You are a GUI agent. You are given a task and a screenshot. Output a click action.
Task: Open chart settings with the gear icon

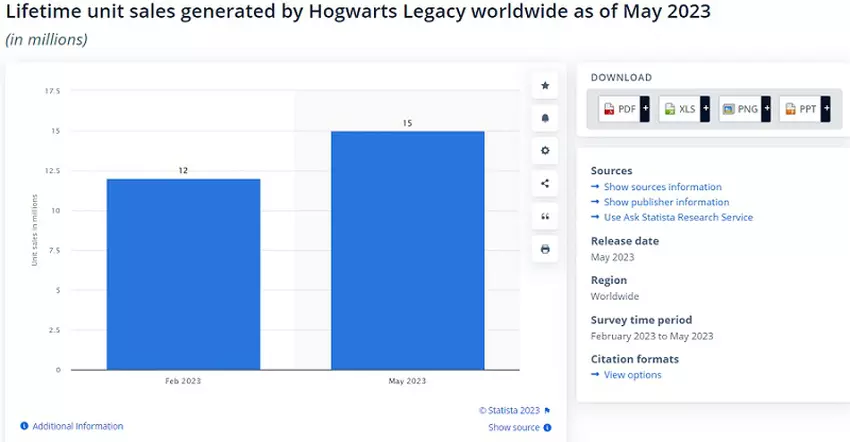click(545, 151)
